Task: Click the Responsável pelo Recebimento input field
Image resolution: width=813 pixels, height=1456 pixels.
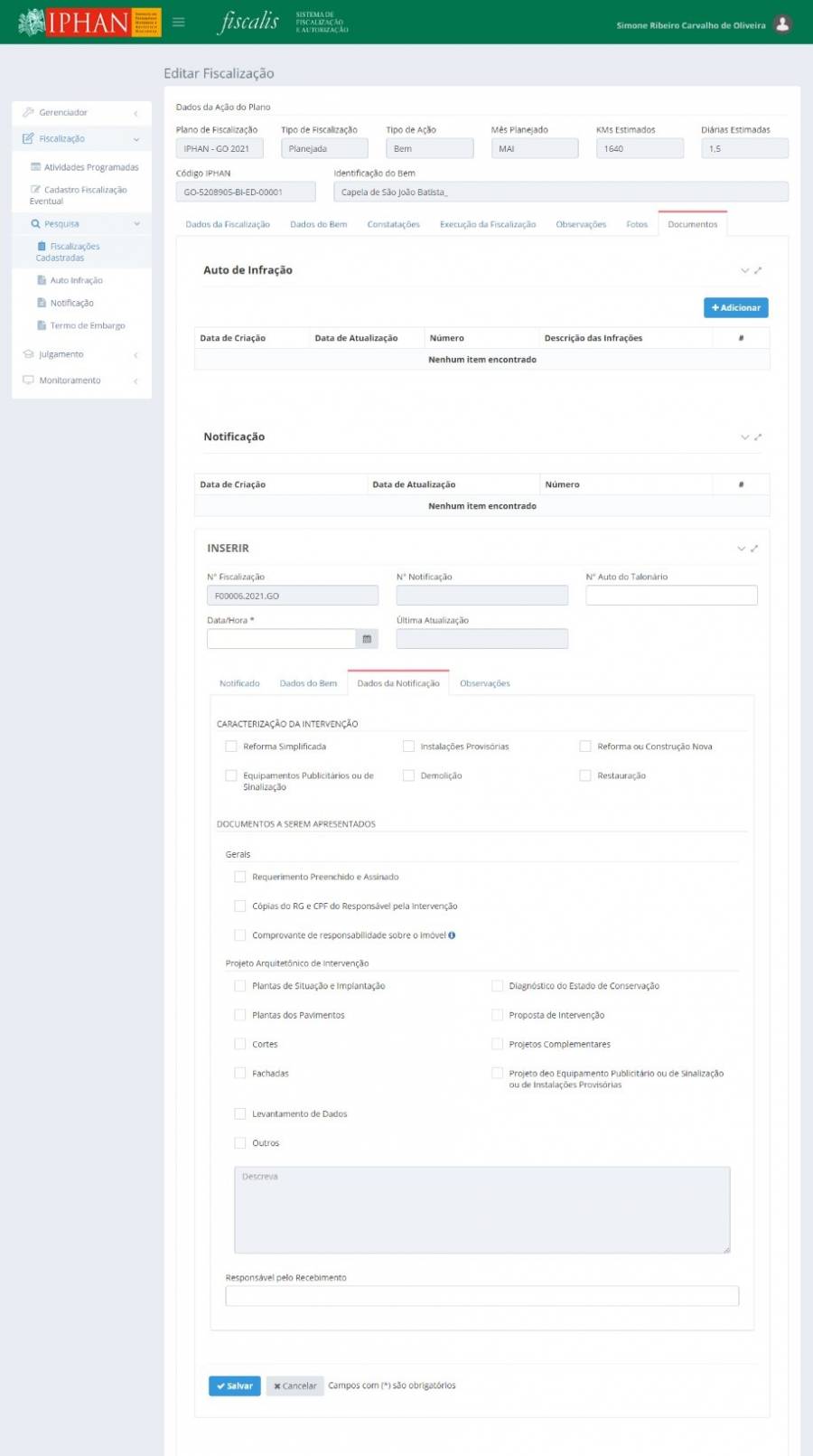Action: pyautogui.click(x=481, y=1296)
